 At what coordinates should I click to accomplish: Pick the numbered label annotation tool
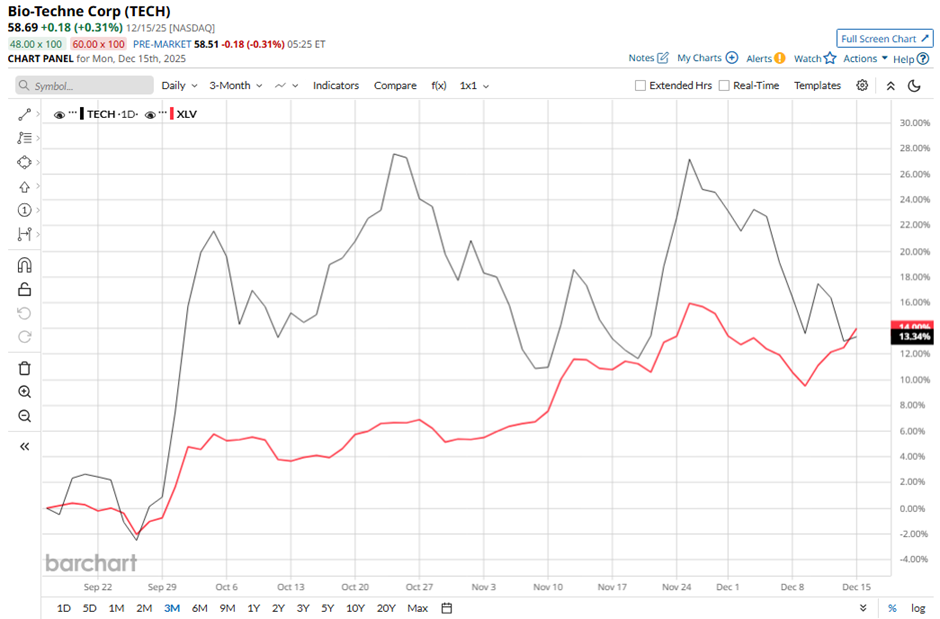pyautogui.click(x=25, y=210)
